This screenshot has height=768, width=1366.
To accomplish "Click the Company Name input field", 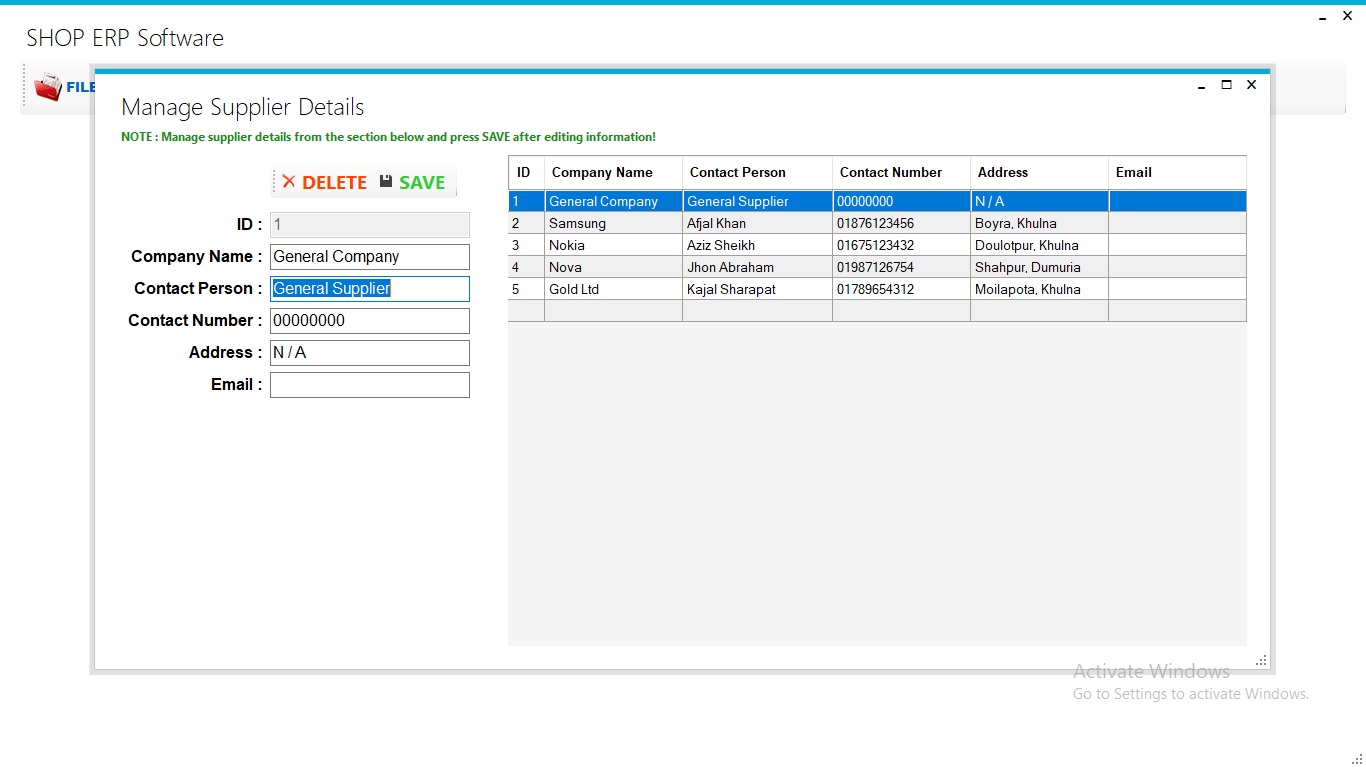I will tap(369, 257).
